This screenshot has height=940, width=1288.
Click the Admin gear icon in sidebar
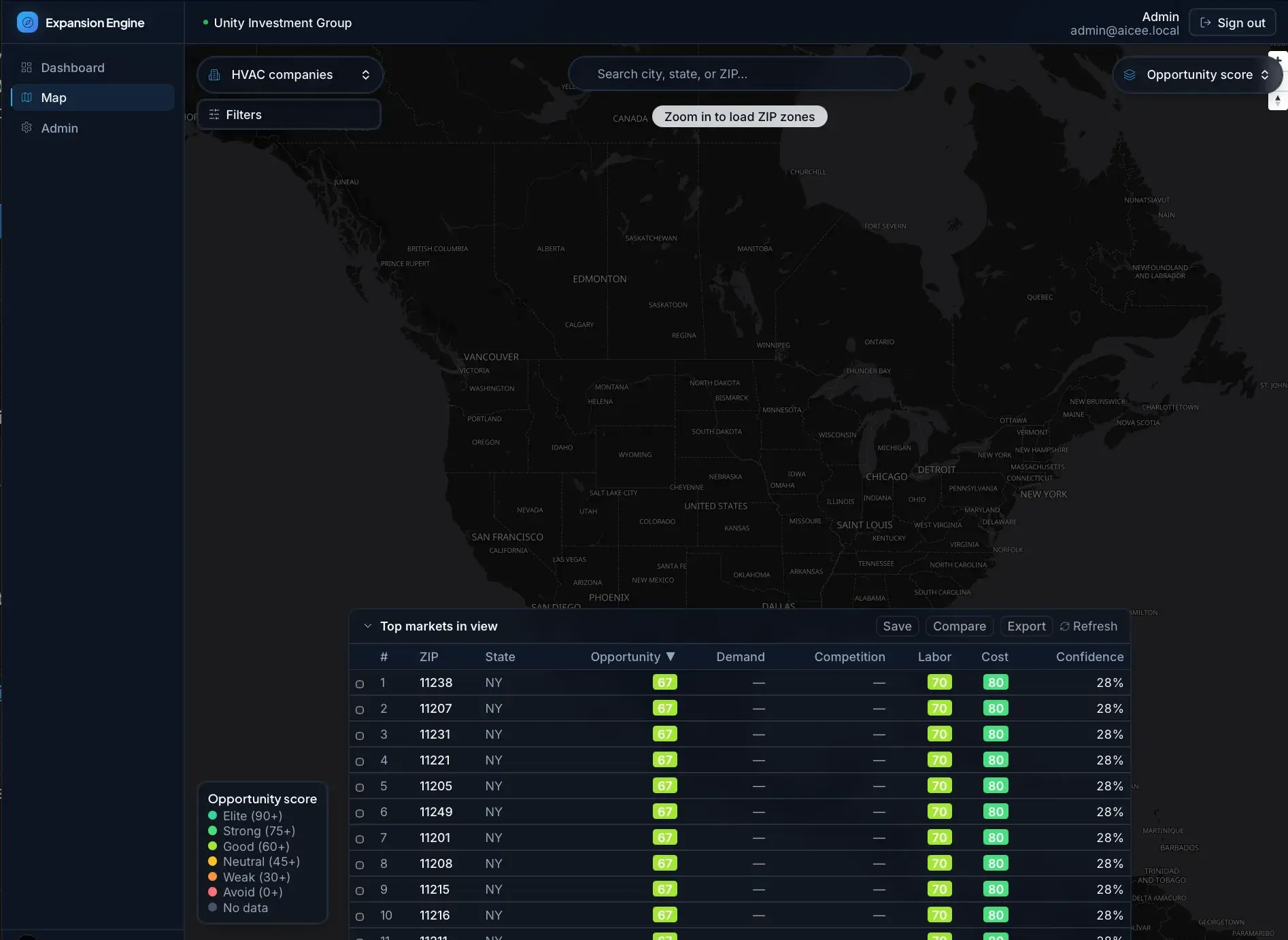27,128
